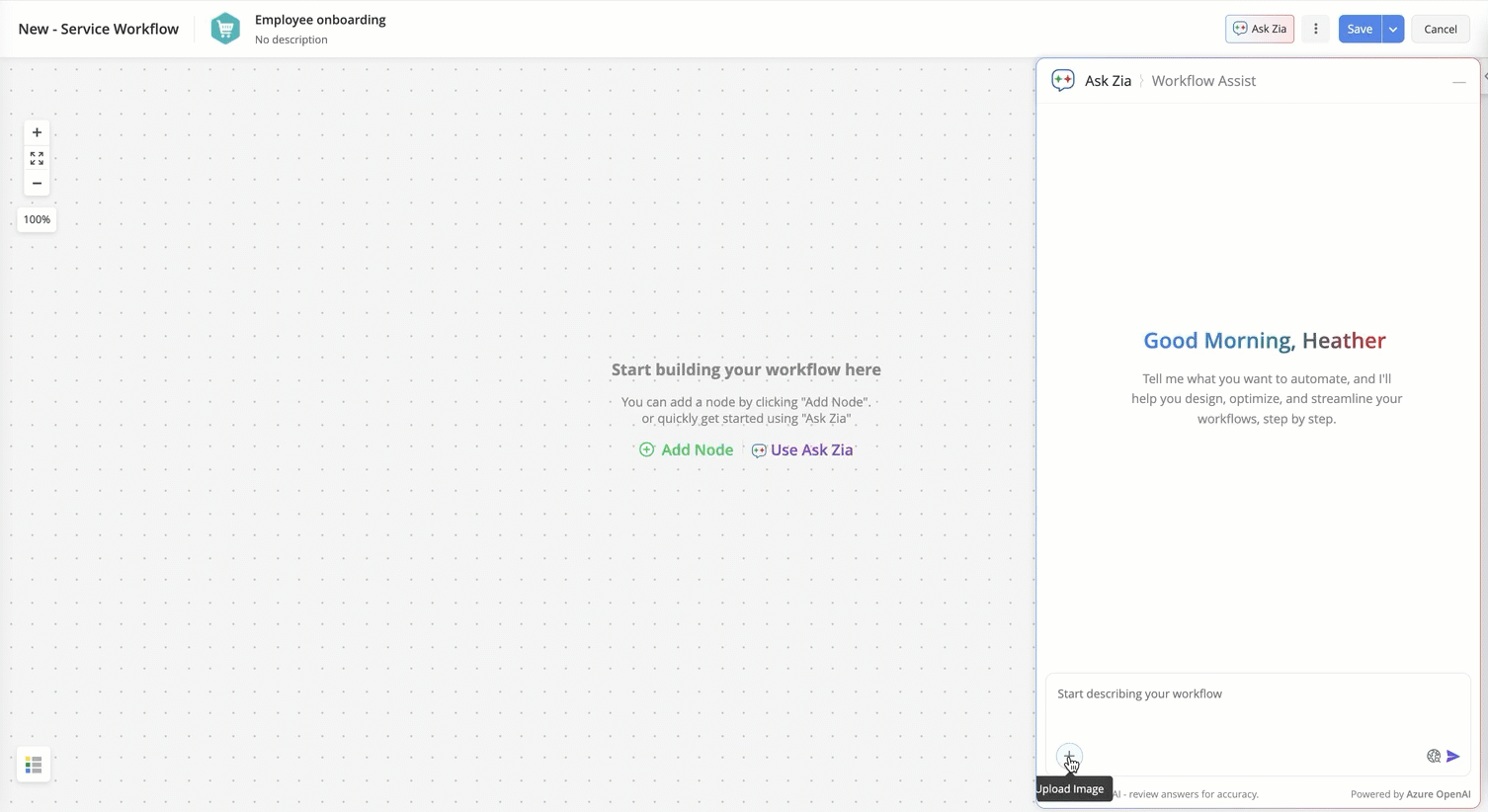Click the Employee onboarding service icon
The image size is (1488, 812).
coord(225,28)
